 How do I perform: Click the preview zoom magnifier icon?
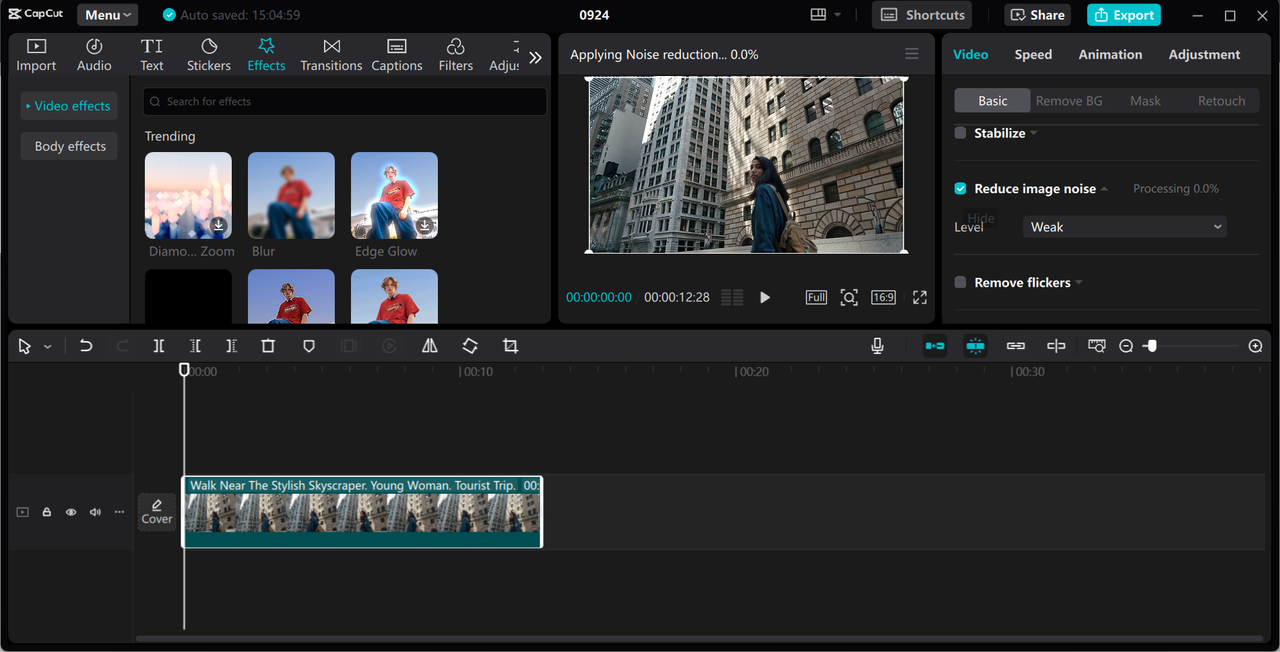point(849,297)
